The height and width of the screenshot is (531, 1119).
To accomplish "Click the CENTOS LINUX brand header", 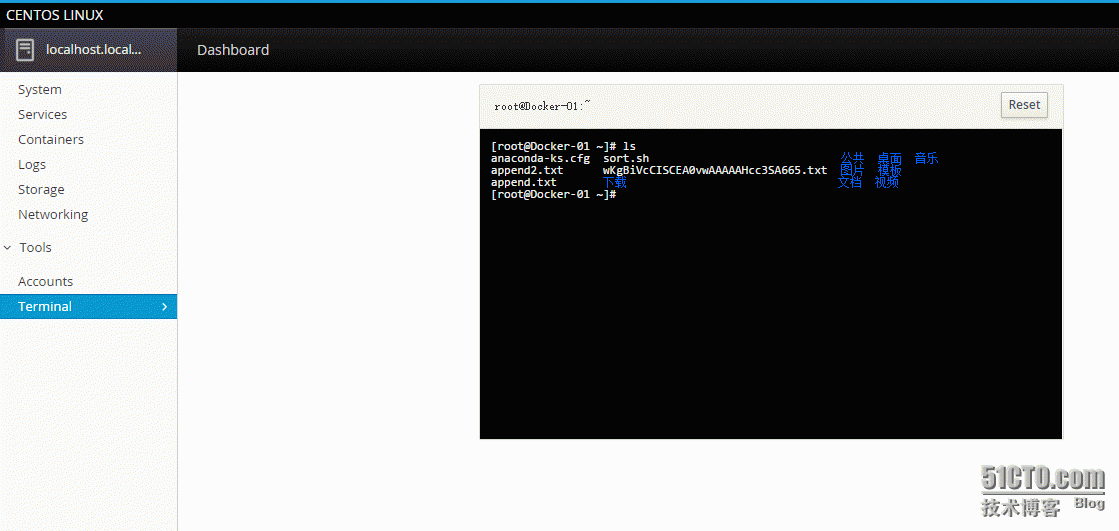I will (55, 15).
